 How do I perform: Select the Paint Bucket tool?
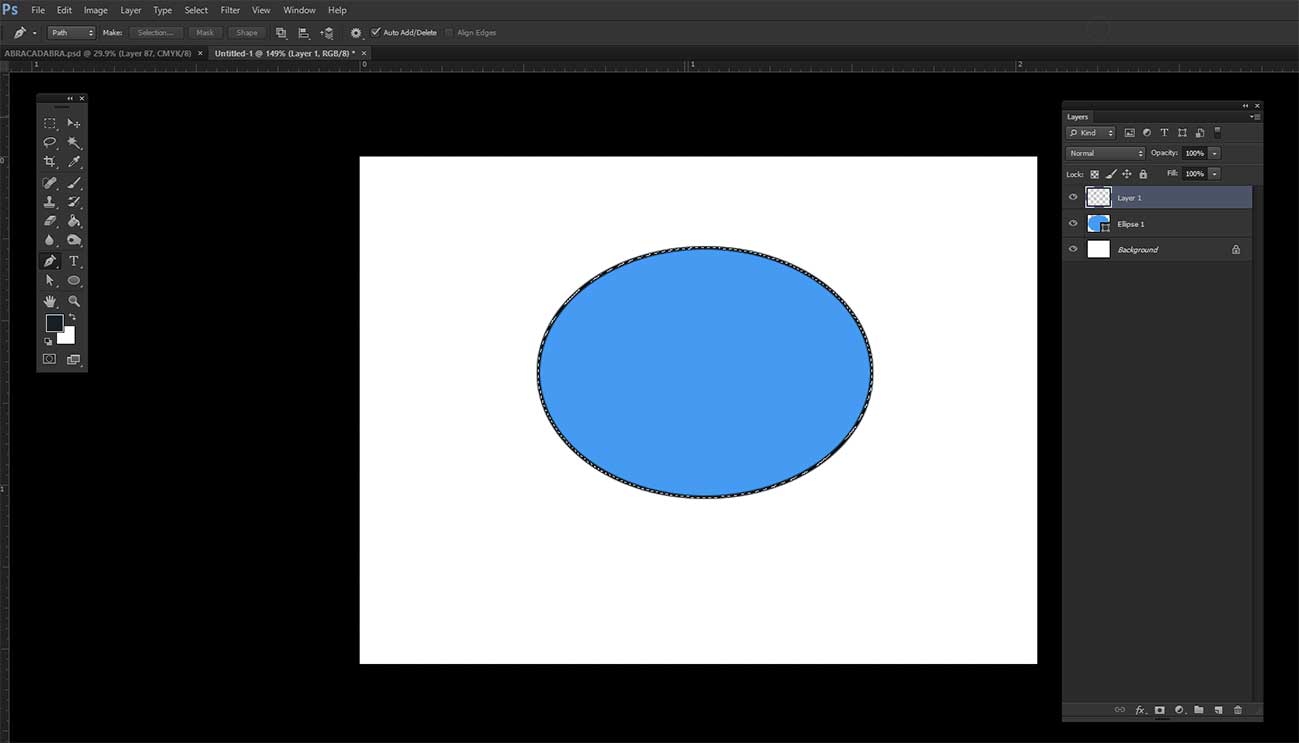[74, 221]
